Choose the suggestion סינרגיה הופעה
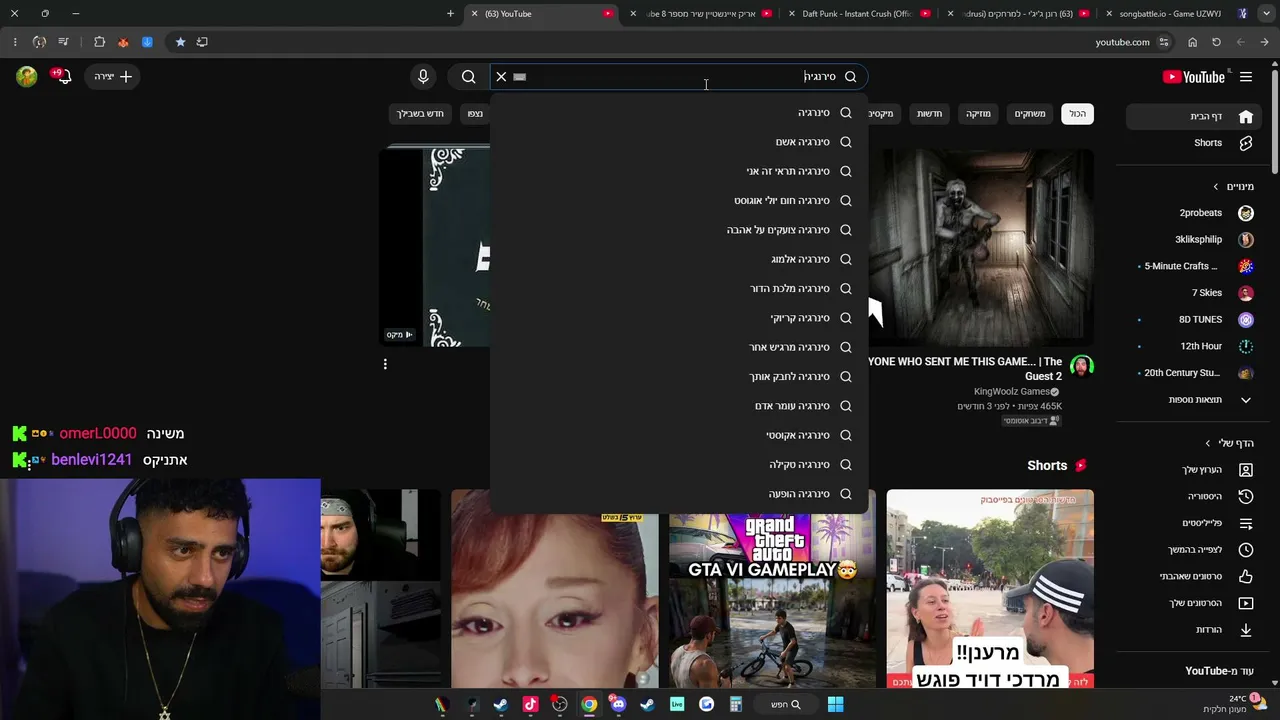The image size is (1280, 720). pos(680,494)
